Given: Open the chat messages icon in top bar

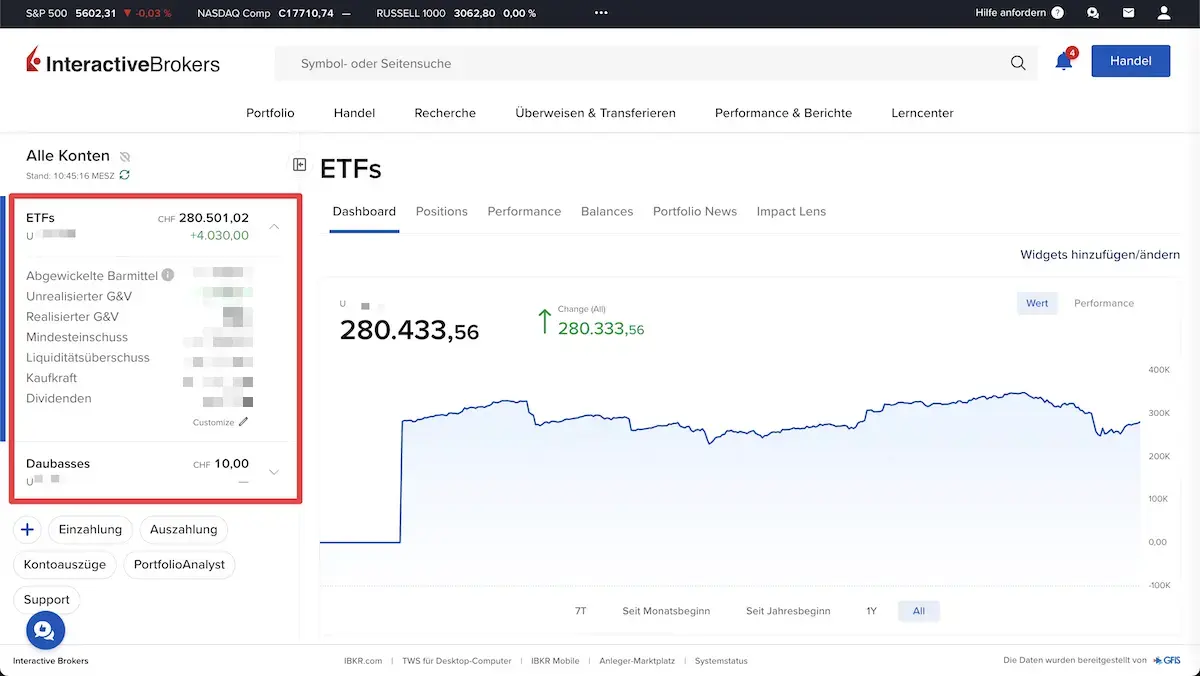Looking at the screenshot, I should point(1093,13).
